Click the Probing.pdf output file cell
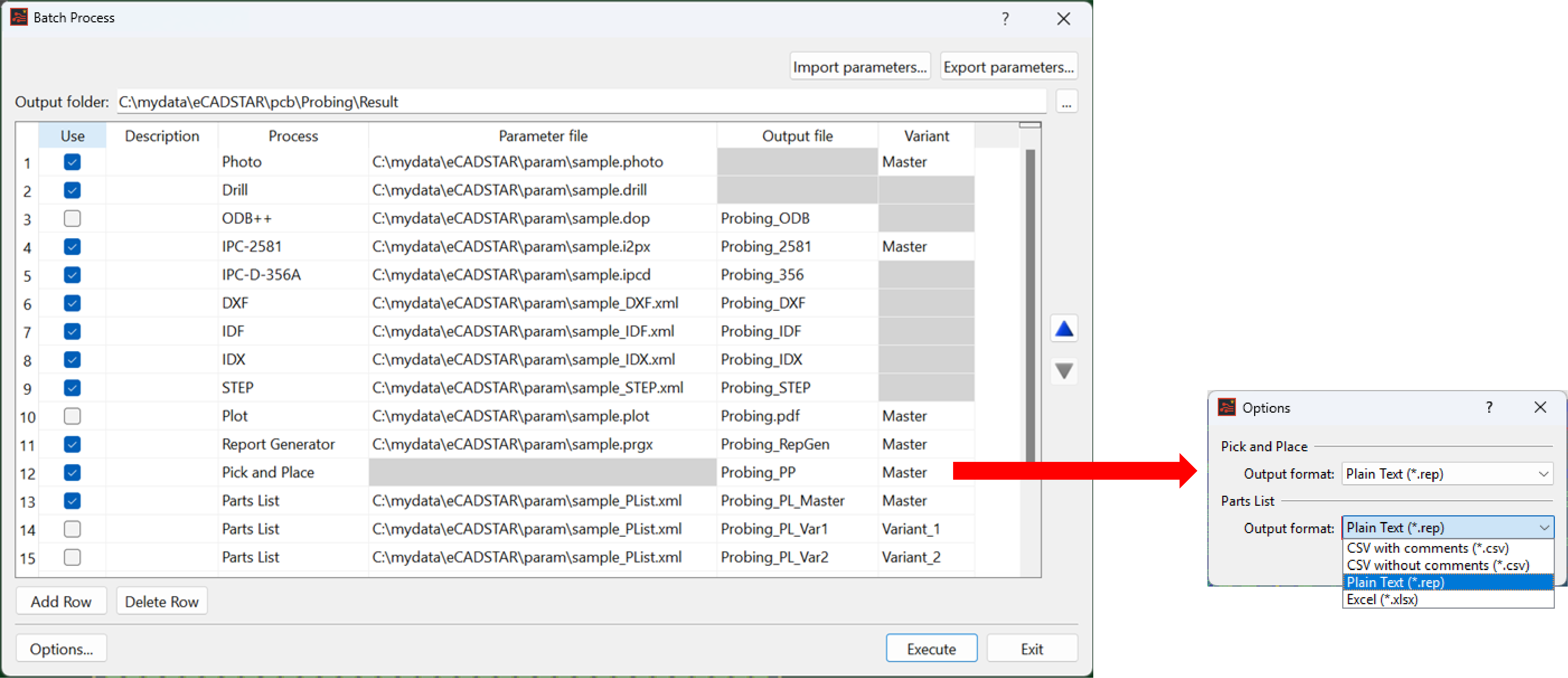Image resolution: width=1568 pixels, height=678 pixels. (797, 416)
